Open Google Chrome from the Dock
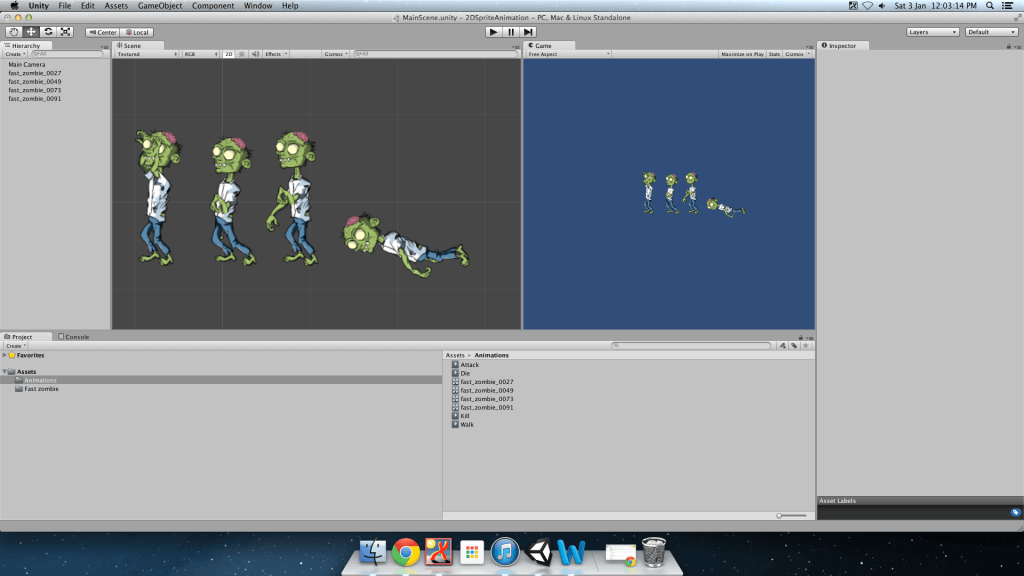 coord(406,552)
